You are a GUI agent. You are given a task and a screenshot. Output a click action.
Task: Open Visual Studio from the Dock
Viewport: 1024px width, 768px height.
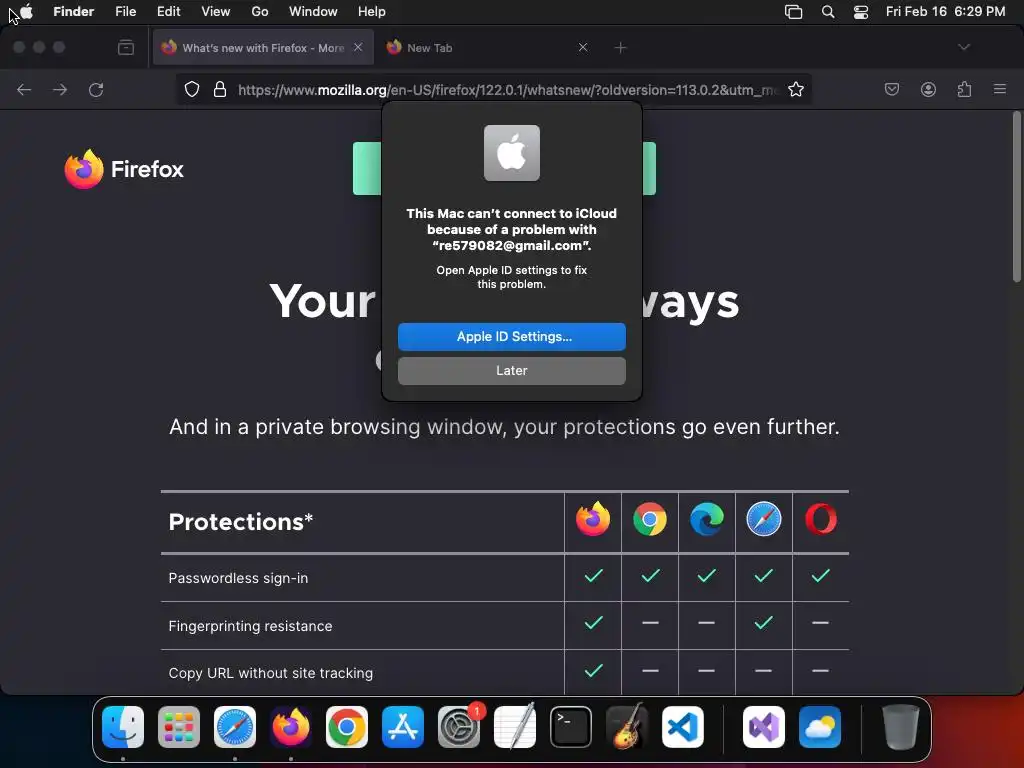[764, 727]
